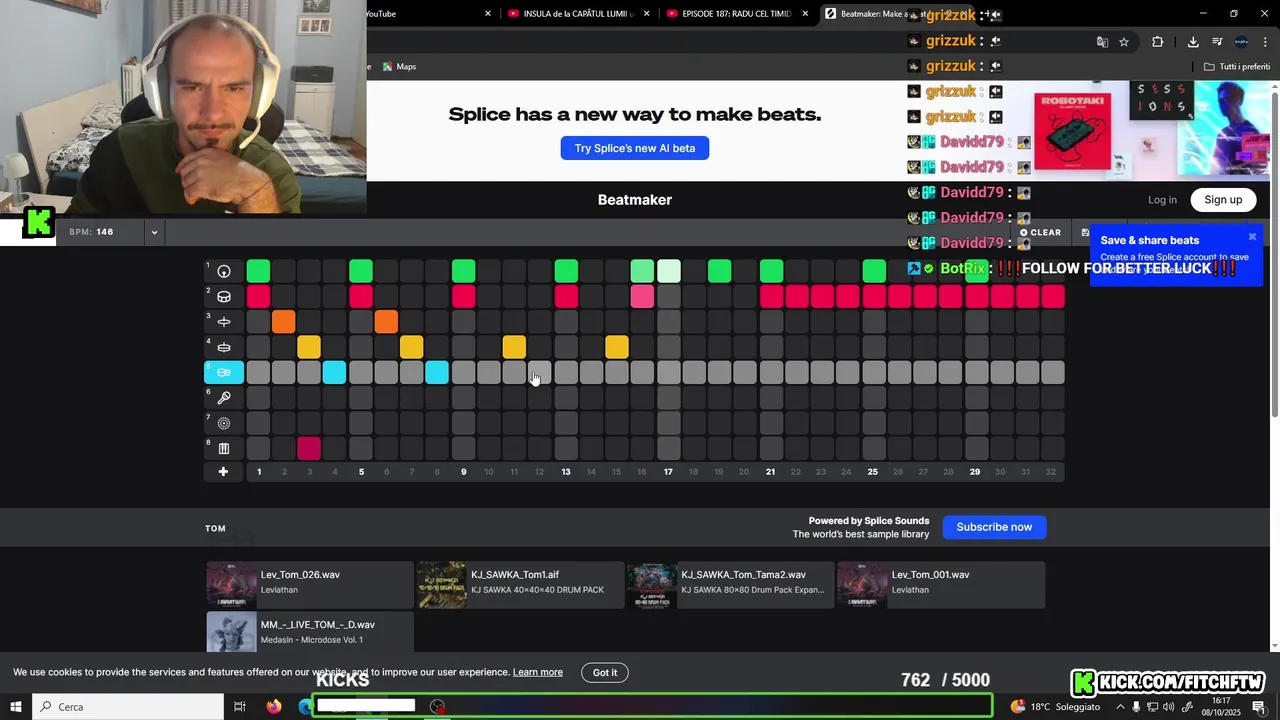Image resolution: width=1280 pixels, height=720 pixels.
Task: Open the browser extensions puzzle icon
Action: (1157, 42)
